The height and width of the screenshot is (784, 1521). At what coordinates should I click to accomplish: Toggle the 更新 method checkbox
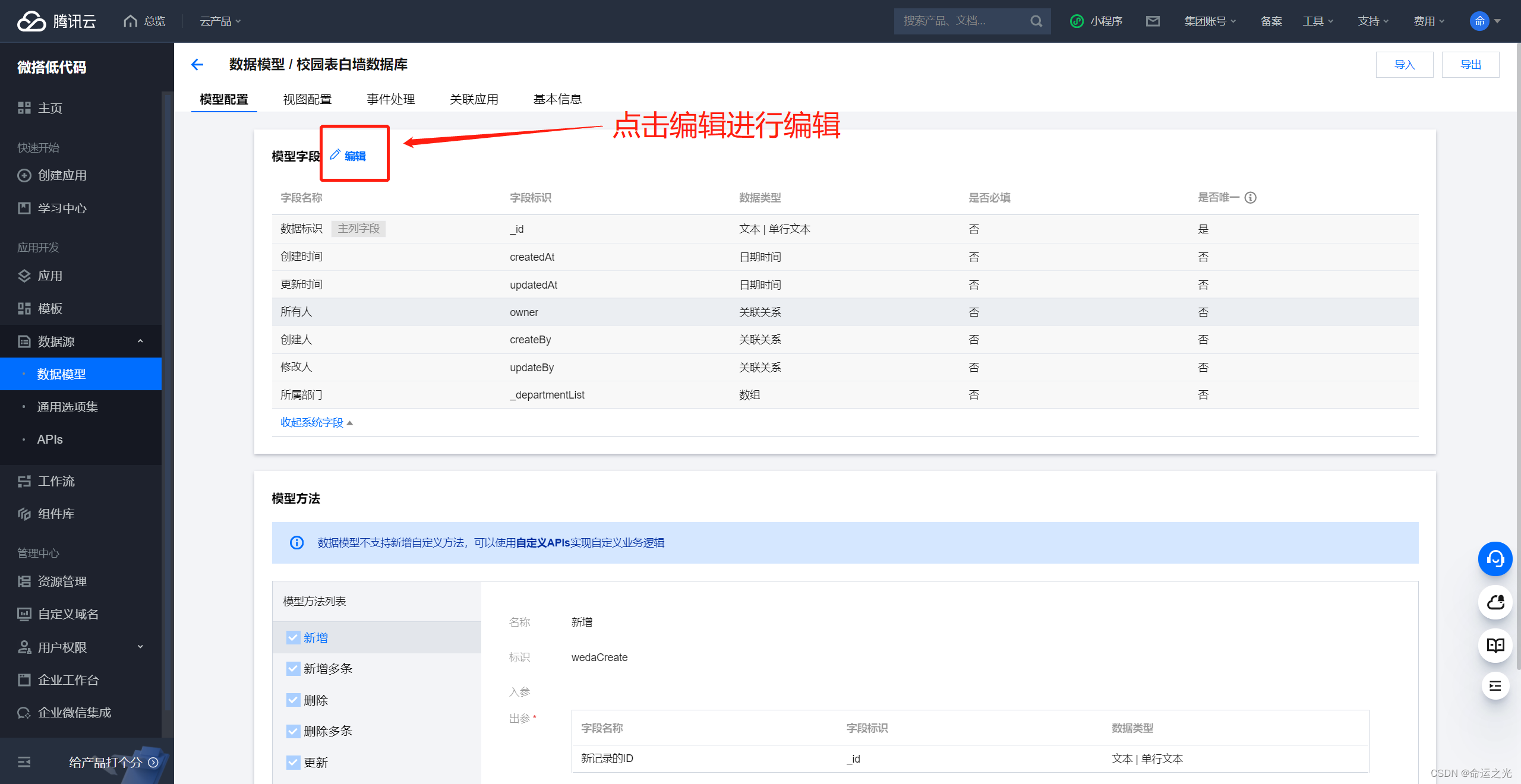point(293,763)
